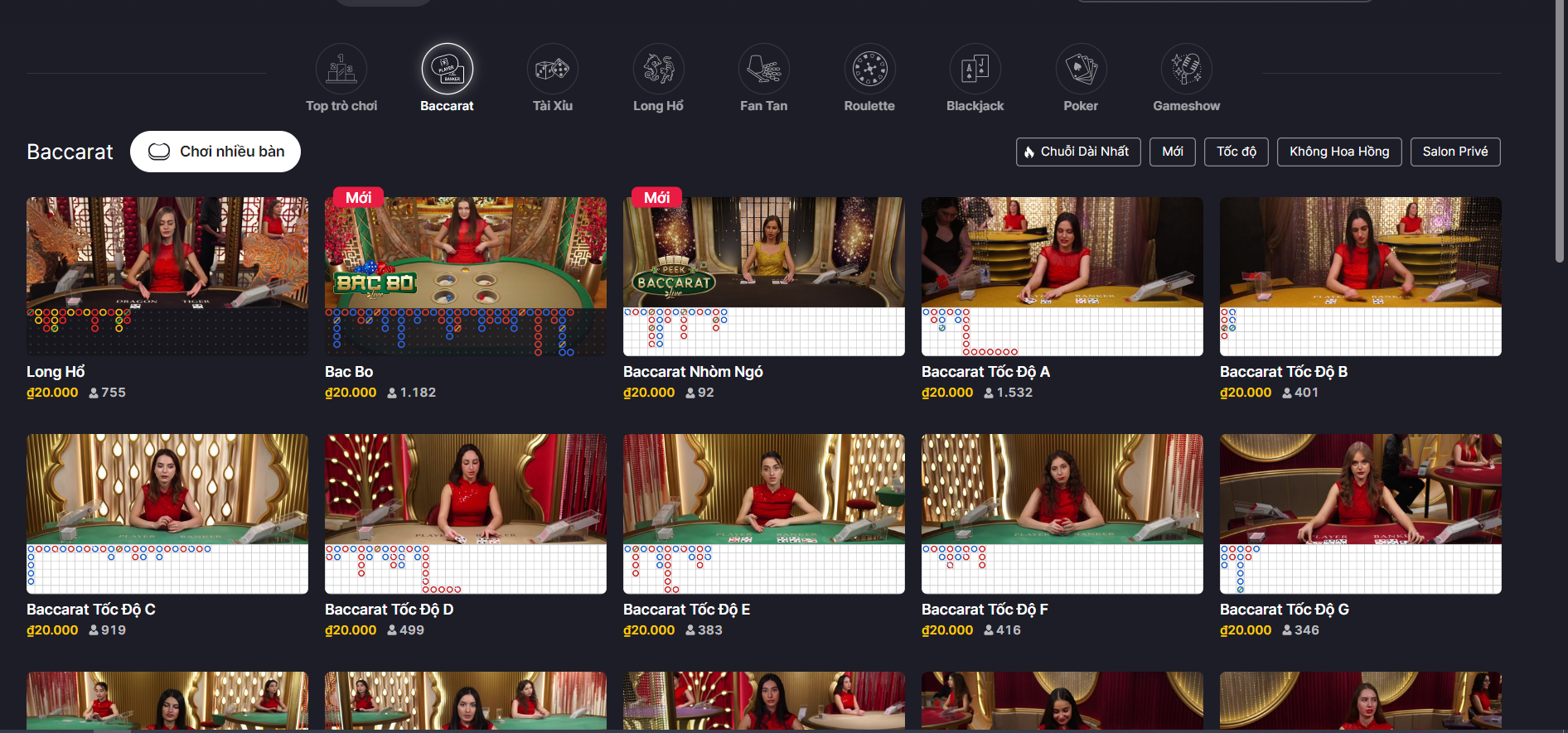Open Baccarat Tốc Độ F thumbnail
The height and width of the screenshot is (733, 1568).
click(1062, 514)
